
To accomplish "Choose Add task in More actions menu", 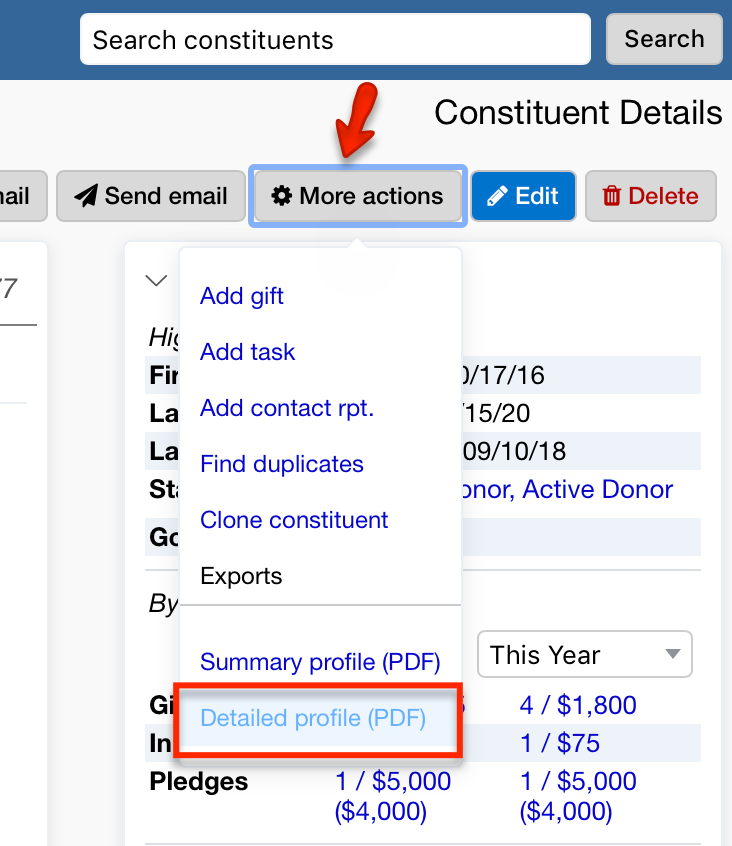I will 248,352.
